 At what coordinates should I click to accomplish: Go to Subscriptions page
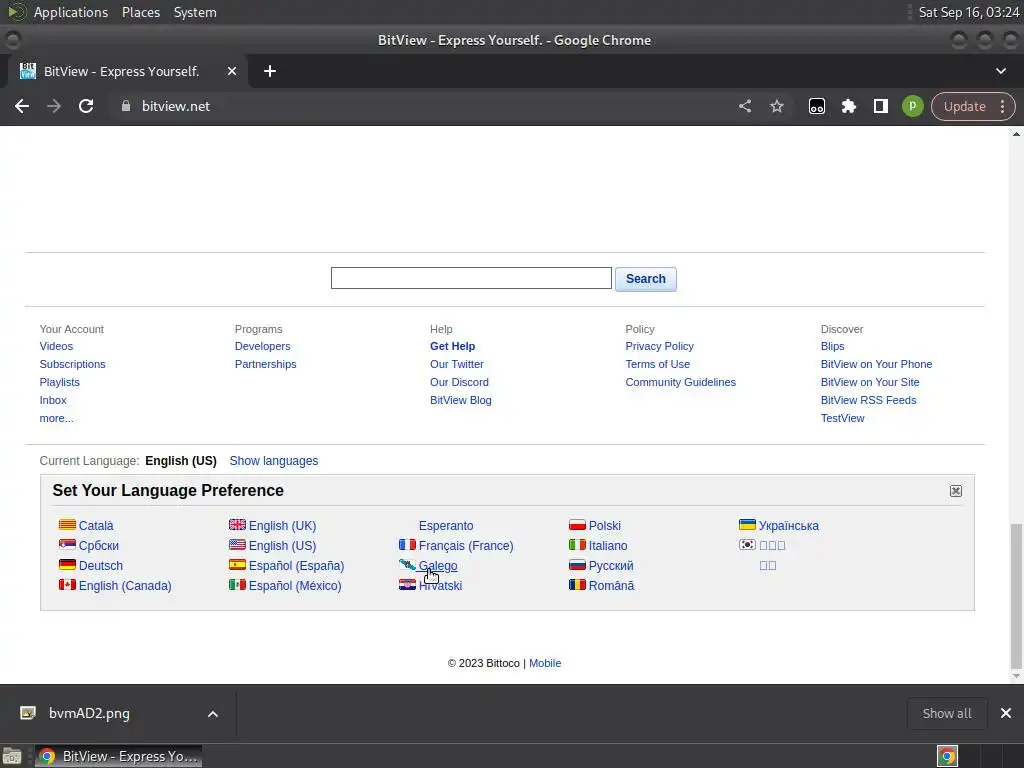(72, 364)
